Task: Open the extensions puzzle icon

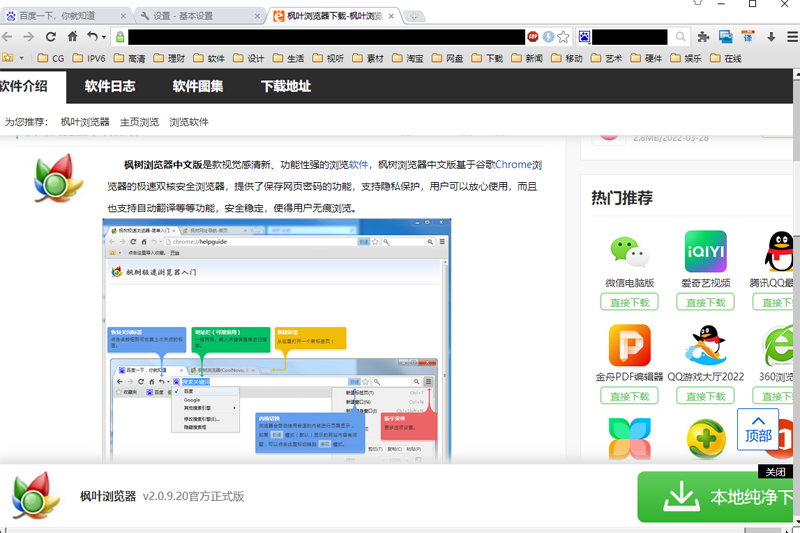Action: [704, 37]
